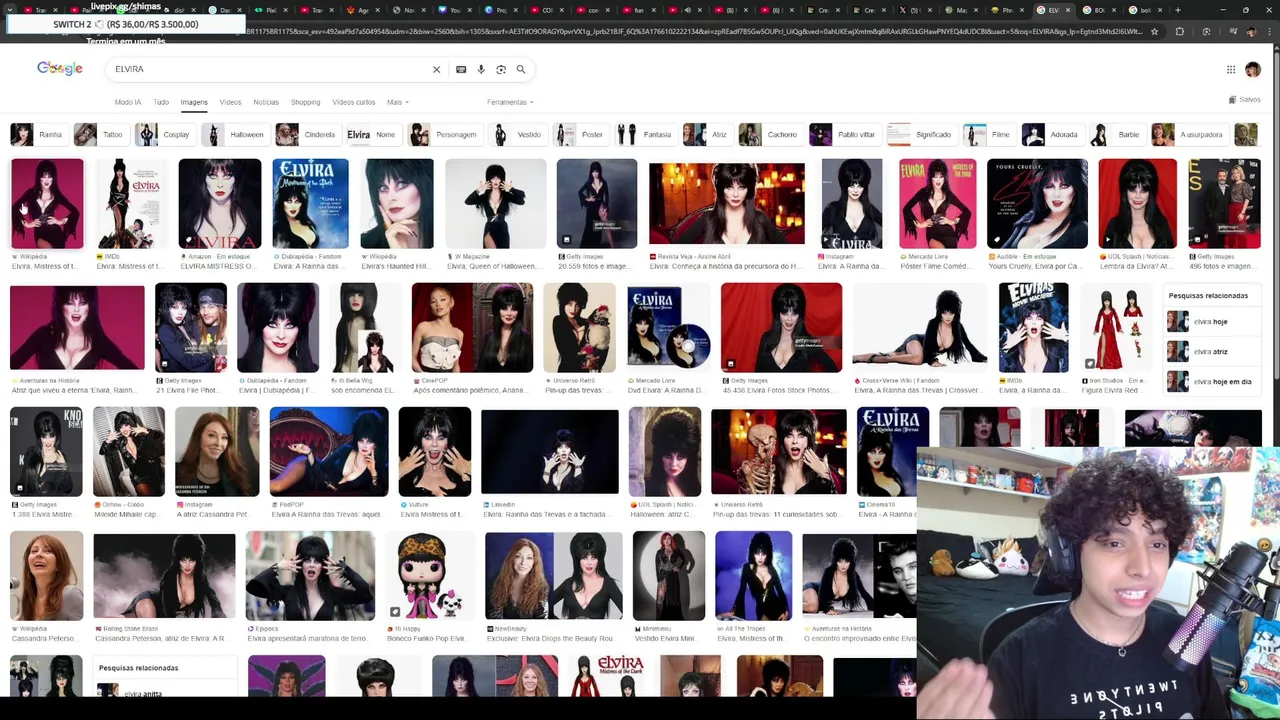
Task: Open the CinePOP thumbnail in second row
Action: (x=472, y=327)
